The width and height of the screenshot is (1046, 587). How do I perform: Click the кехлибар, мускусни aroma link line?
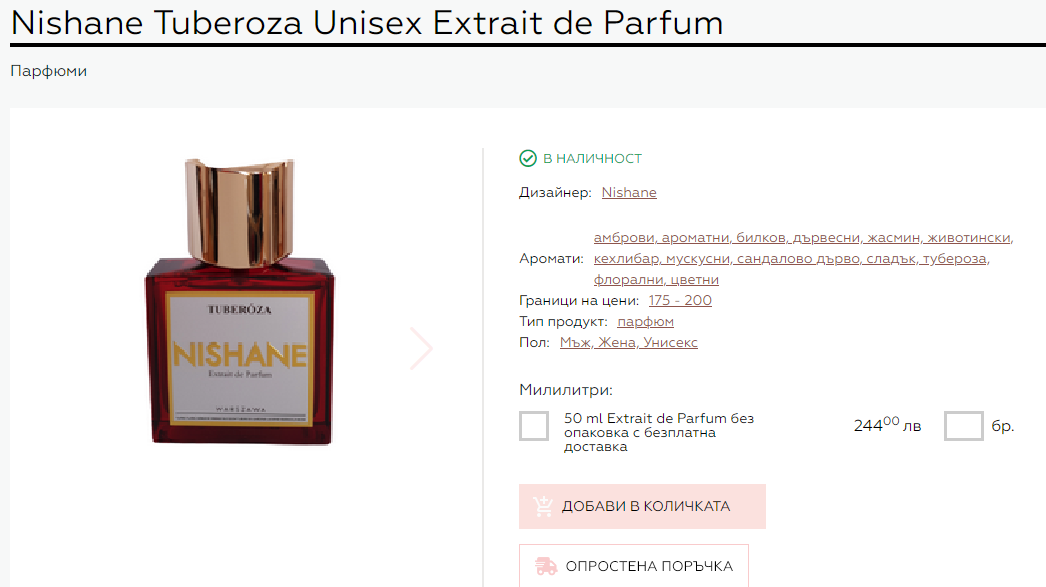(791, 258)
